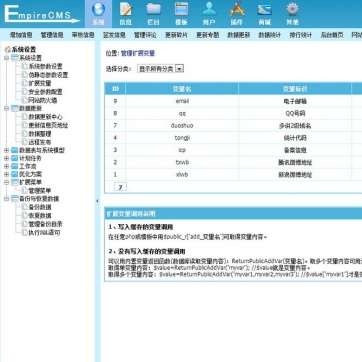Open 管理评论 in the shortcut bar

point(145,35)
